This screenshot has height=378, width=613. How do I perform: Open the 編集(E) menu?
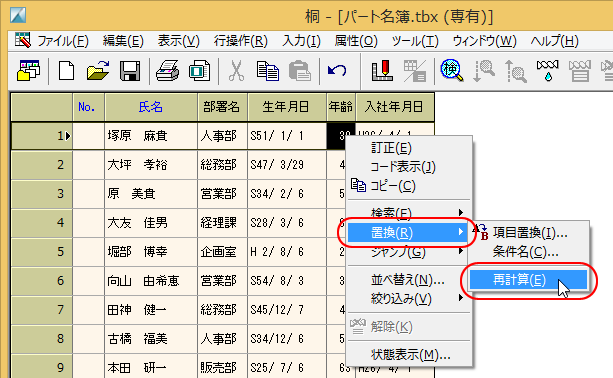[123, 41]
